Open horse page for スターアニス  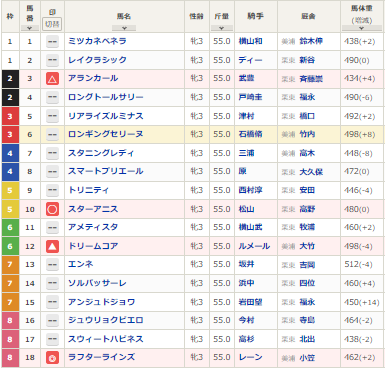pos(93,209)
